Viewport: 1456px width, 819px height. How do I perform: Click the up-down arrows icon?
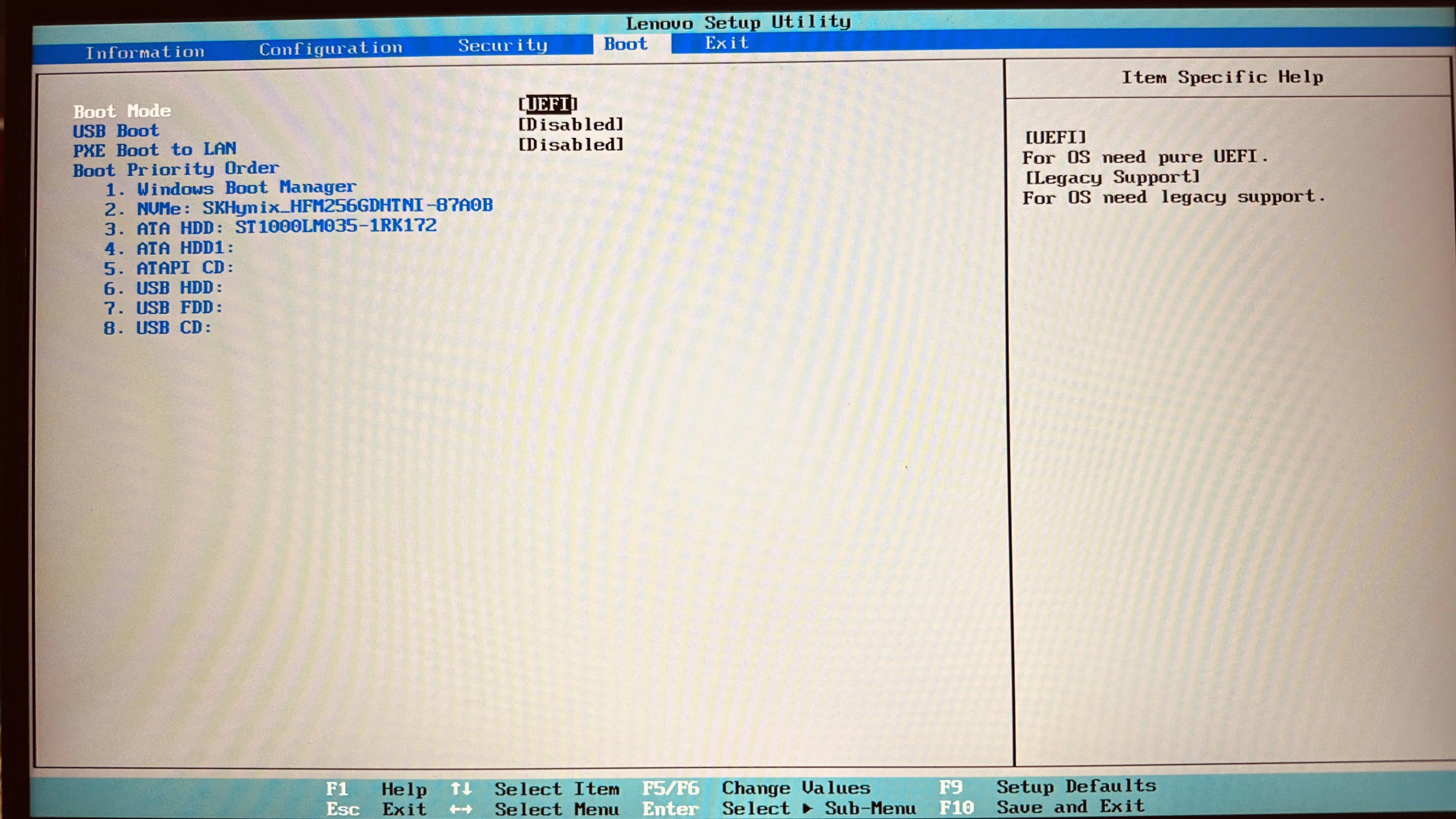461,788
